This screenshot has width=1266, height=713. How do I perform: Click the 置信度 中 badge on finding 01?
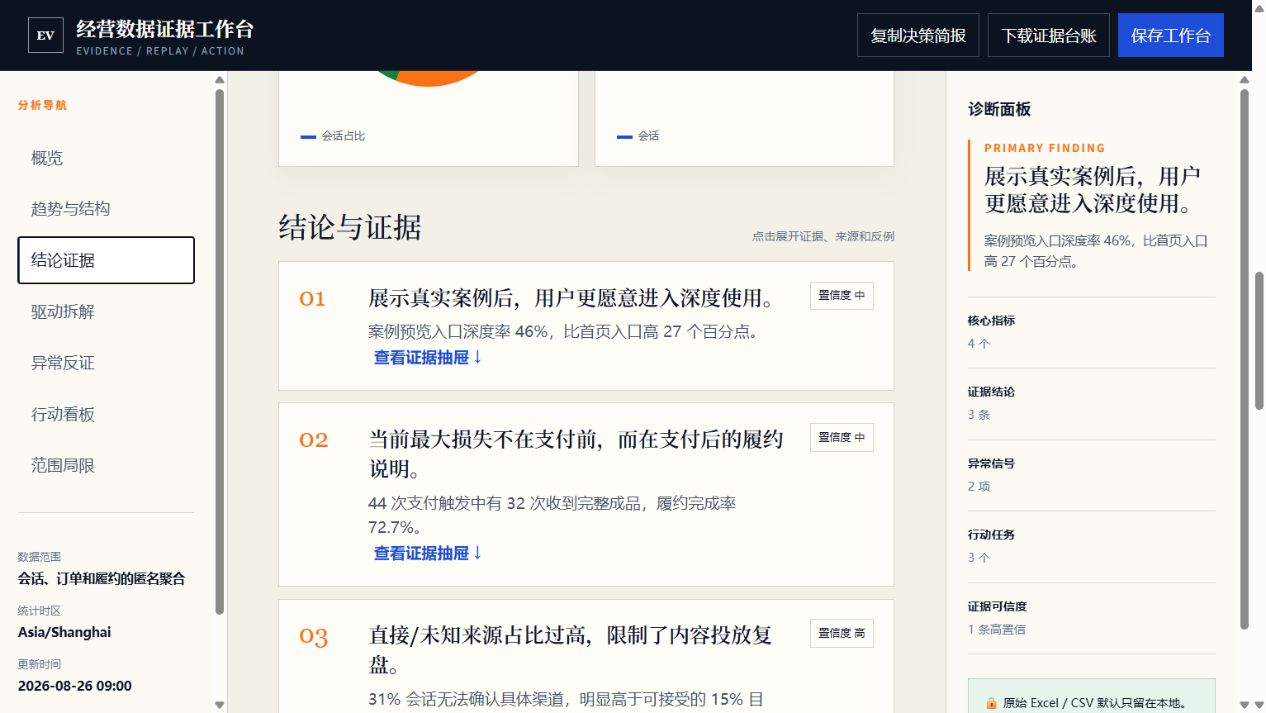841,296
